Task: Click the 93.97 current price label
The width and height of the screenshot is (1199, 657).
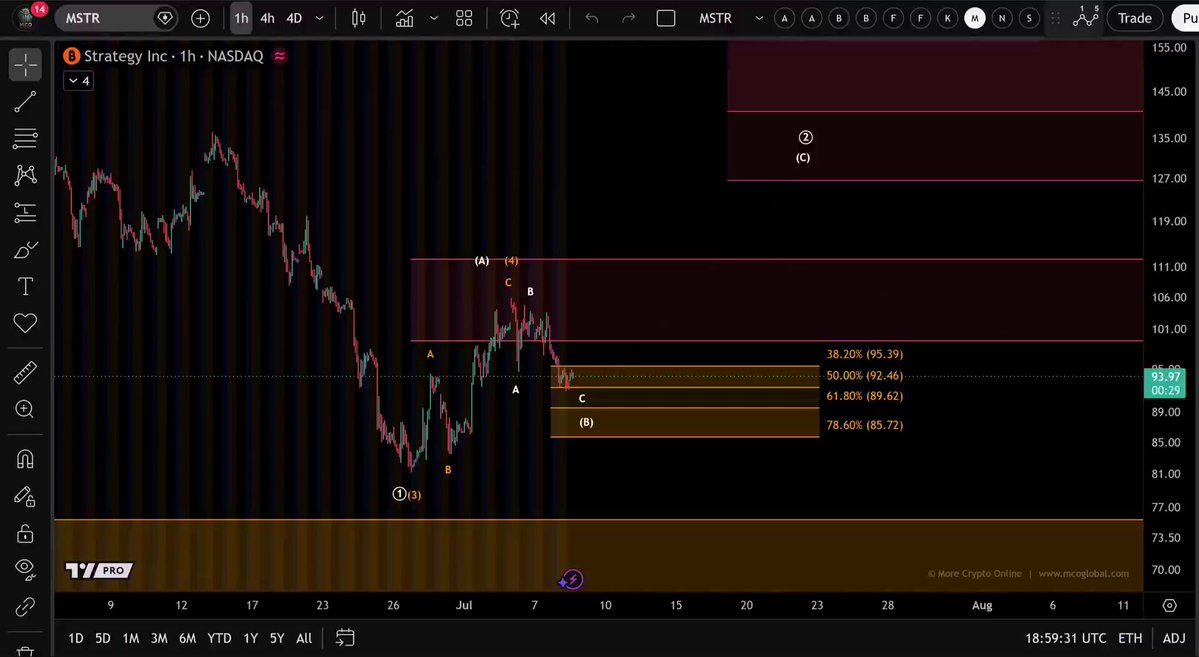Action: pyautogui.click(x=1165, y=383)
